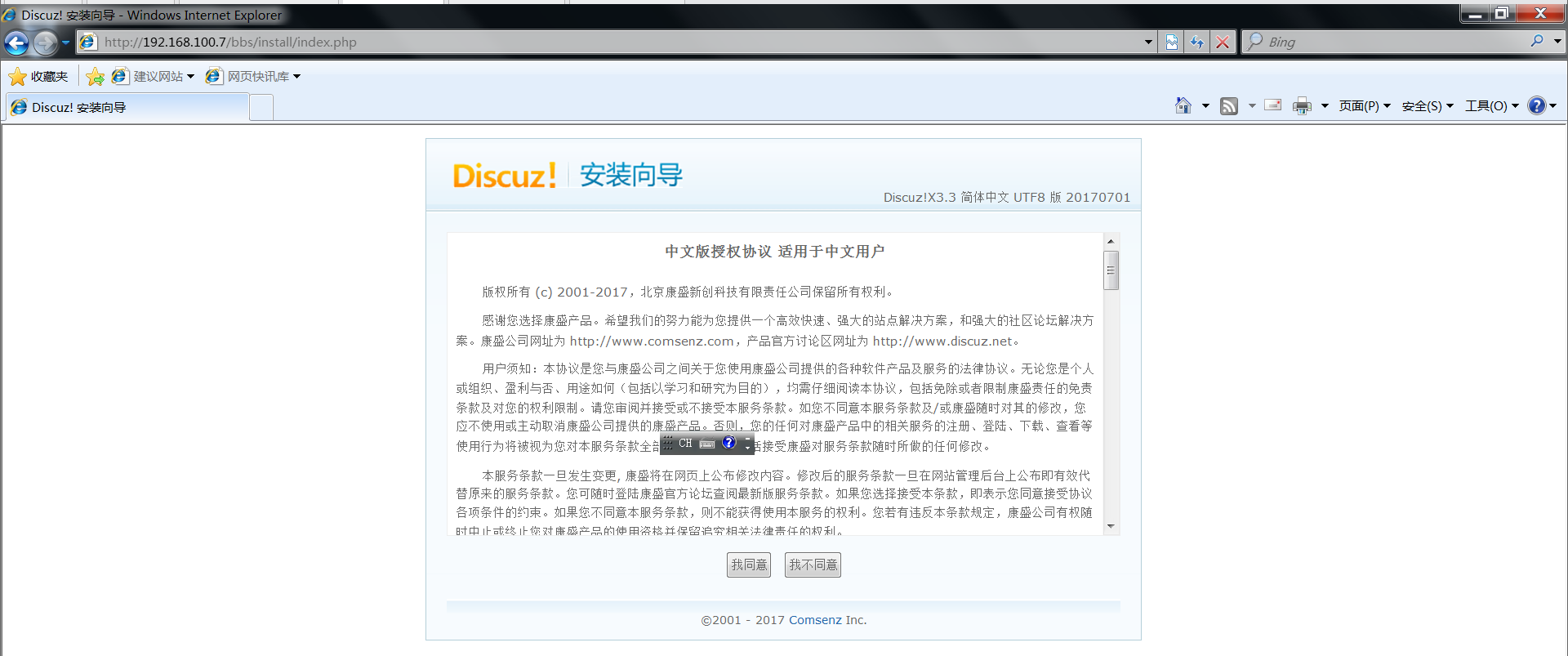Click the license scrollbar up arrow
This screenshot has height=656, width=1568.
[x=1111, y=241]
